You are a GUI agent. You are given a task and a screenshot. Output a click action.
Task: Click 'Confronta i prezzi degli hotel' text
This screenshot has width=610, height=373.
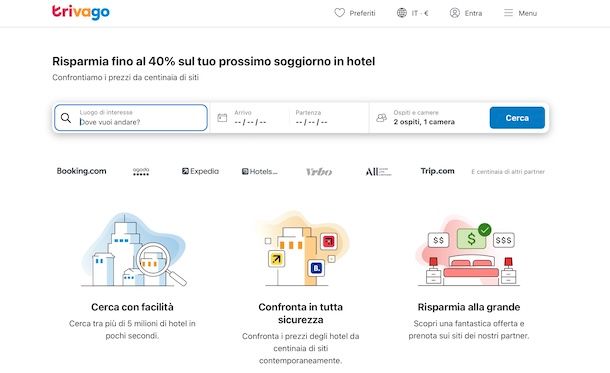pos(300,348)
